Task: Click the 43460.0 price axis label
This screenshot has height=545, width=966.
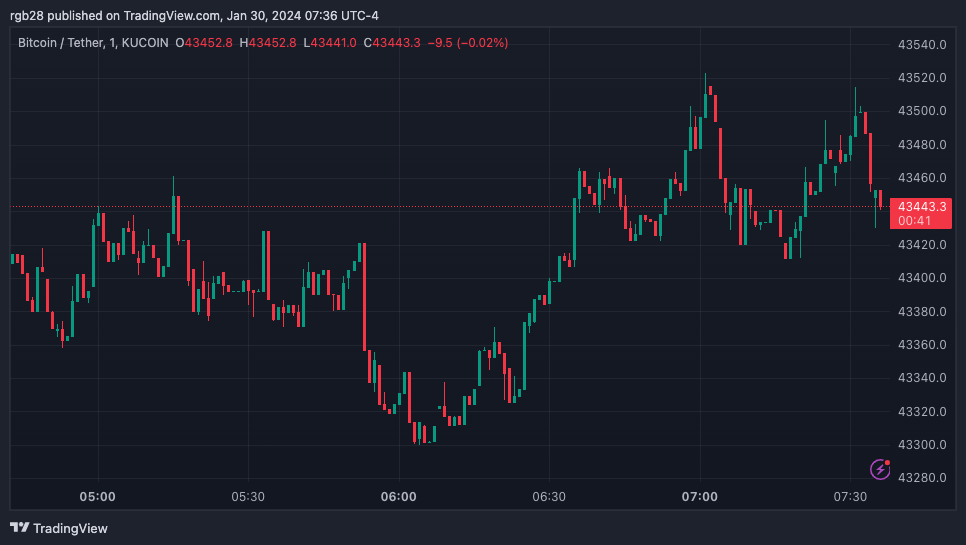Action: 922,178
